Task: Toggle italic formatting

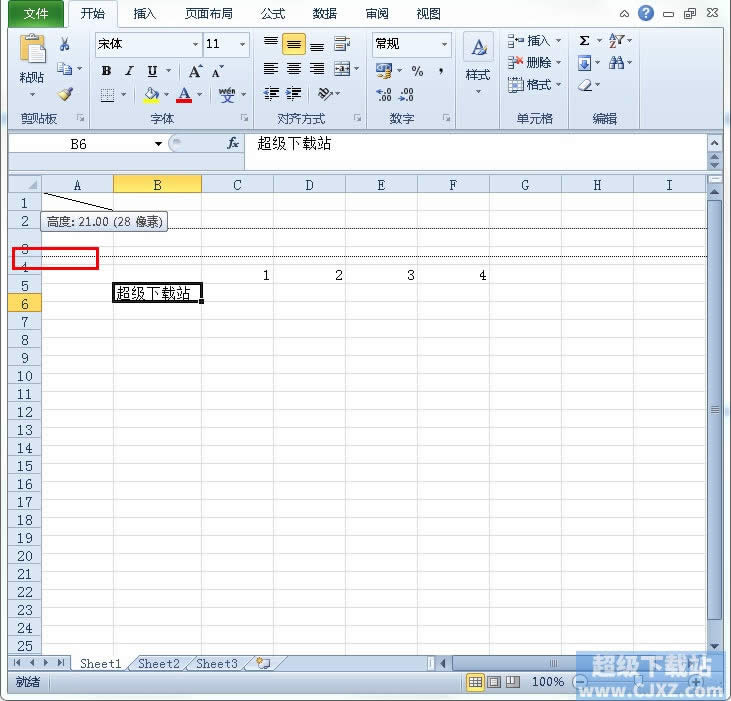Action: 129,70
